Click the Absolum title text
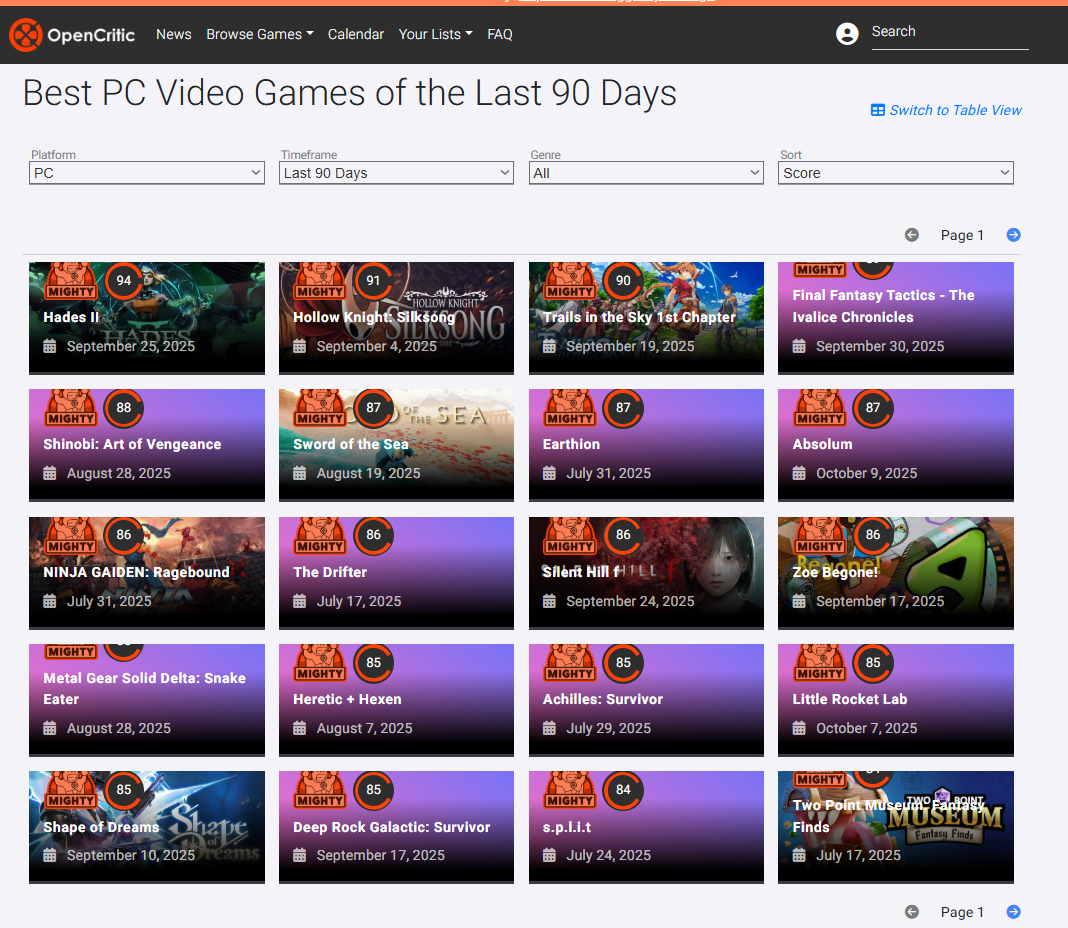The height and width of the screenshot is (928, 1068). click(x=822, y=444)
